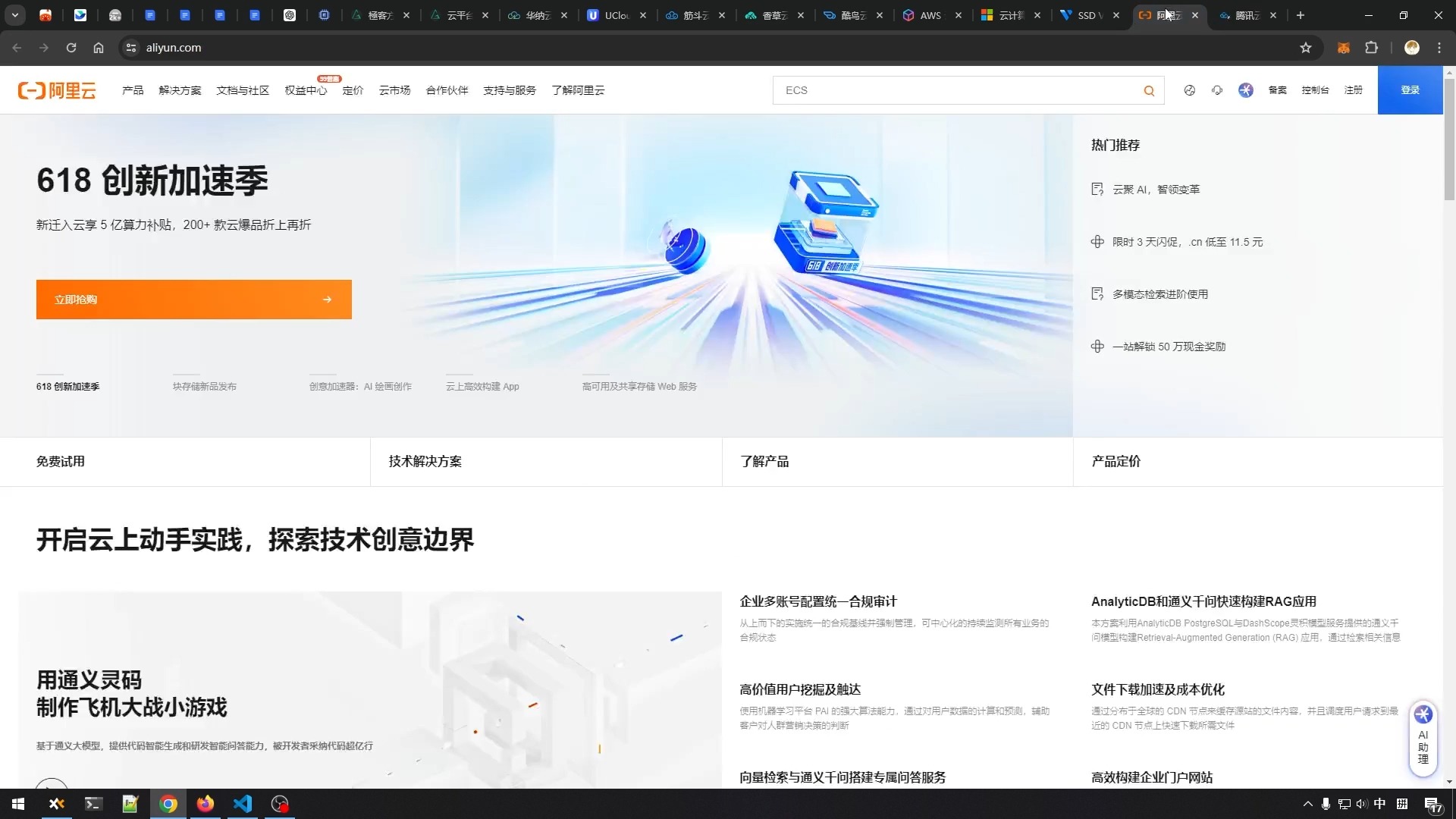Open the 合作伙伴 navigation menu
Image resolution: width=1456 pixels, height=819 pixels.
tap(447, 90)
